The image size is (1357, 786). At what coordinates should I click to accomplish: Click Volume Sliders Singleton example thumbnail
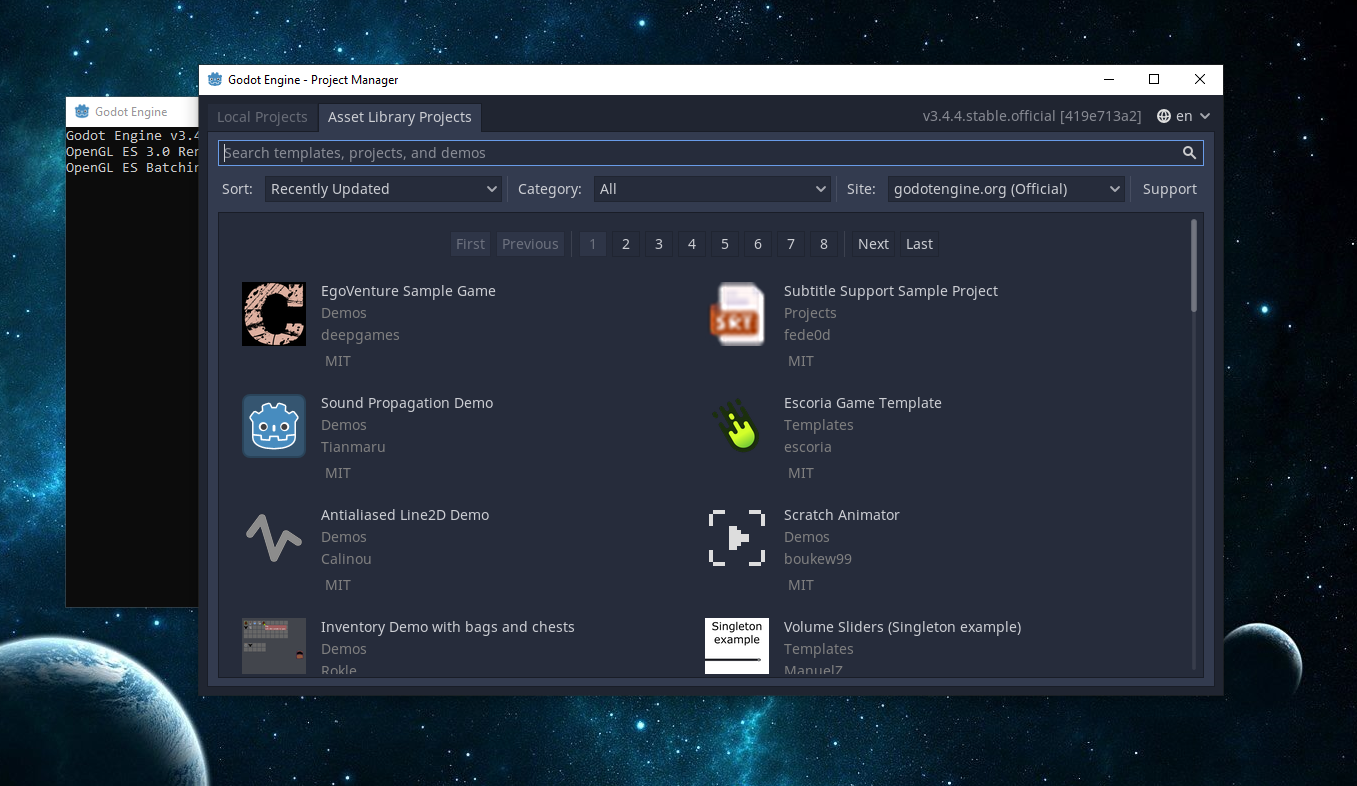click(737, 646)
